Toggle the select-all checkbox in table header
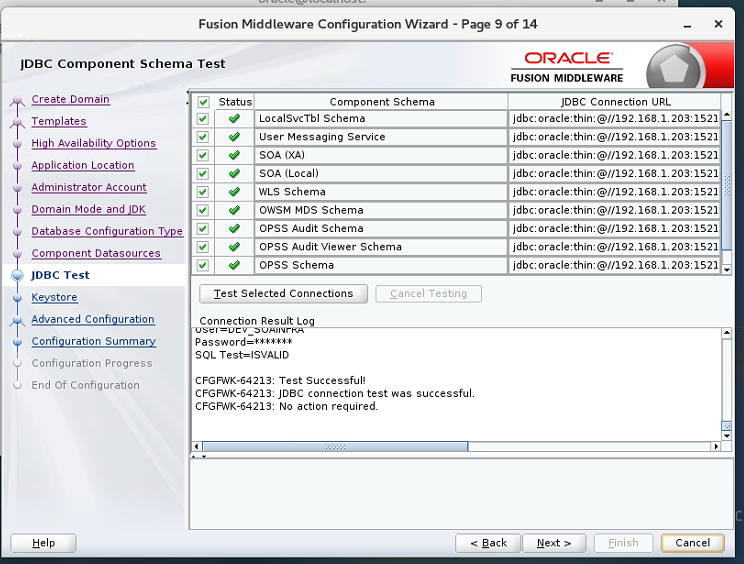 [203, 102]
